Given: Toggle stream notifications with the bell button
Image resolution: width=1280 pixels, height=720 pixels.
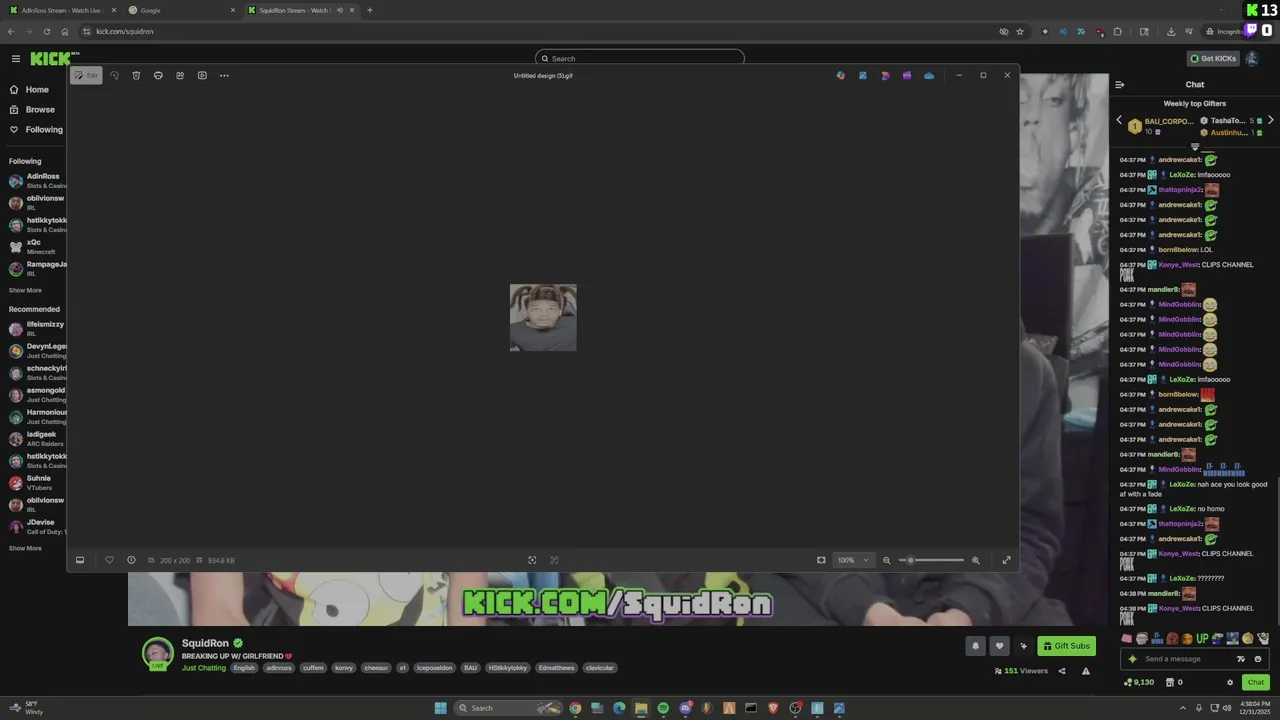Looking at the screenshot, I should pyautogui.click(x=975, y=646).
